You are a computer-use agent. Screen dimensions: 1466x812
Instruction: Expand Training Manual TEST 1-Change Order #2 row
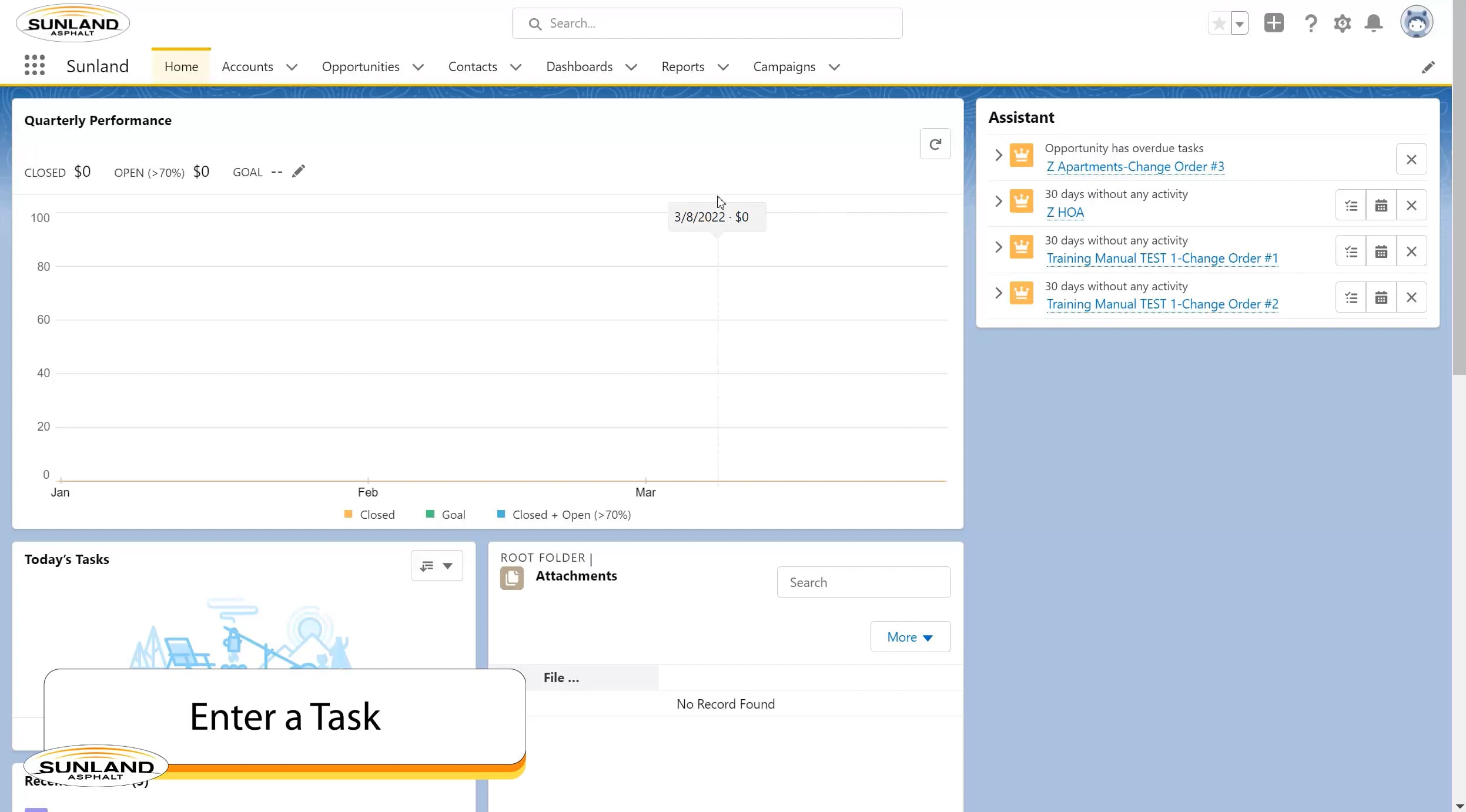[998, 293]
